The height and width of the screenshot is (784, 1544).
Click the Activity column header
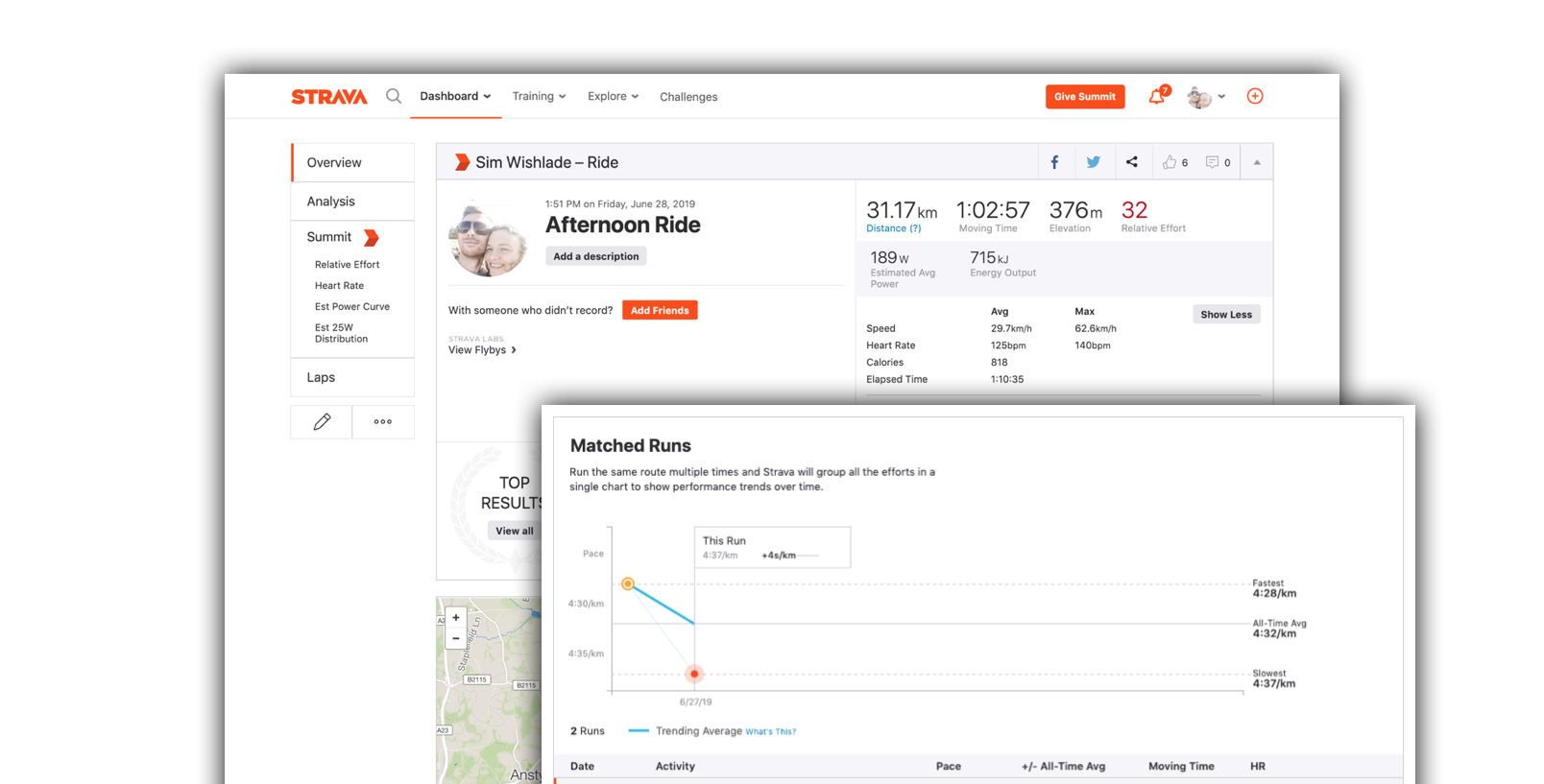675,767
